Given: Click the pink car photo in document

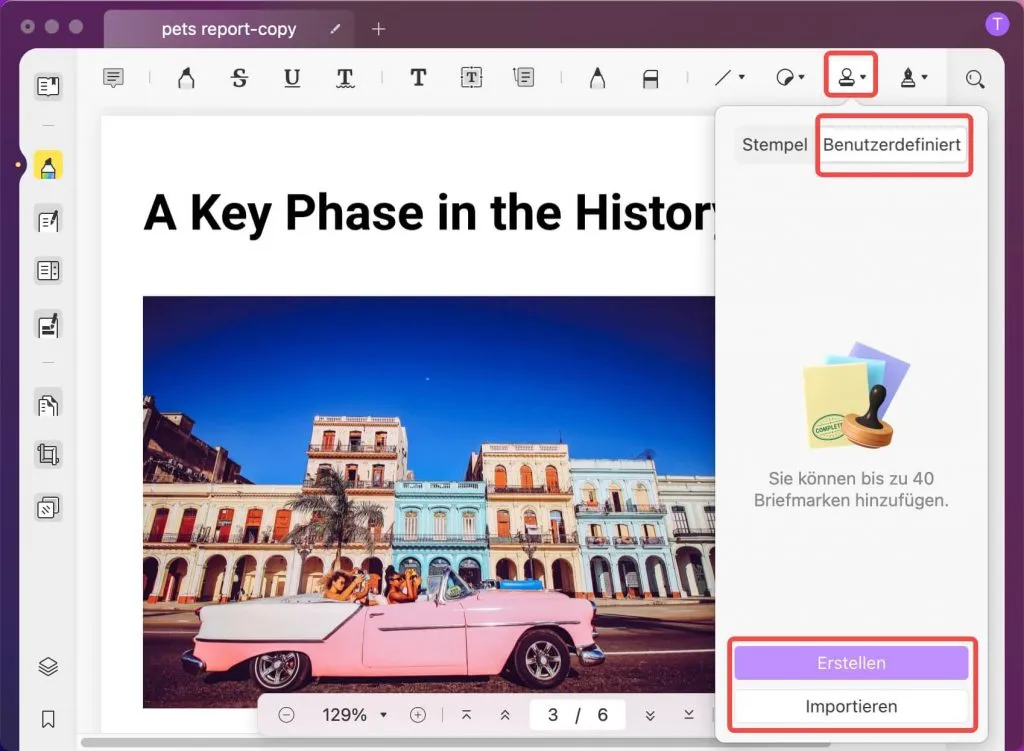Looking at the screenshot, I should pyautogui.click(x=428, y=502).
